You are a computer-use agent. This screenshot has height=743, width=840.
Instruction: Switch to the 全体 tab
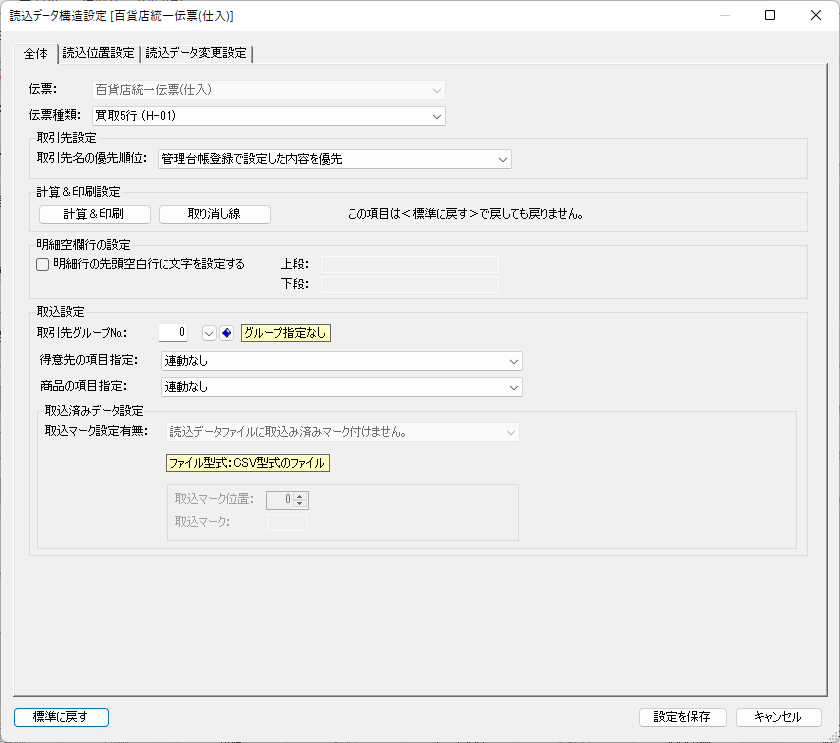click(35, 54)
